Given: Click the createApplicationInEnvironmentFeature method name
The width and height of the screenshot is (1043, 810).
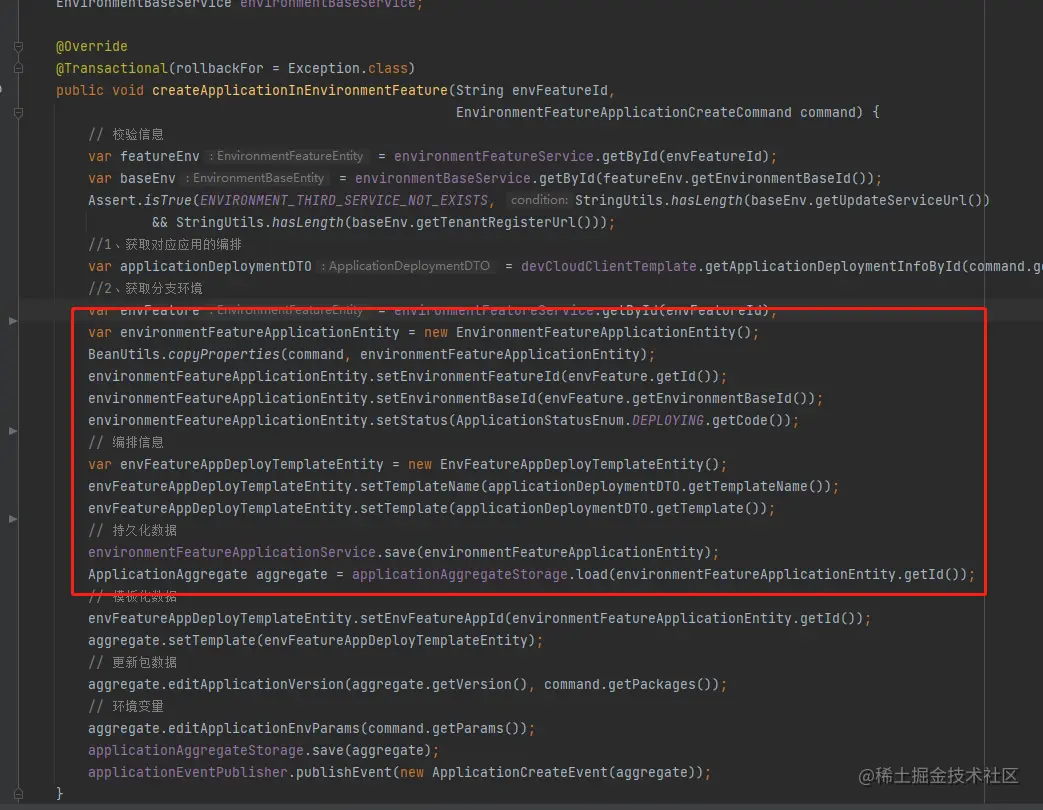Looking at the screenshot, I should pyautogui.click(x=299, y=90).
